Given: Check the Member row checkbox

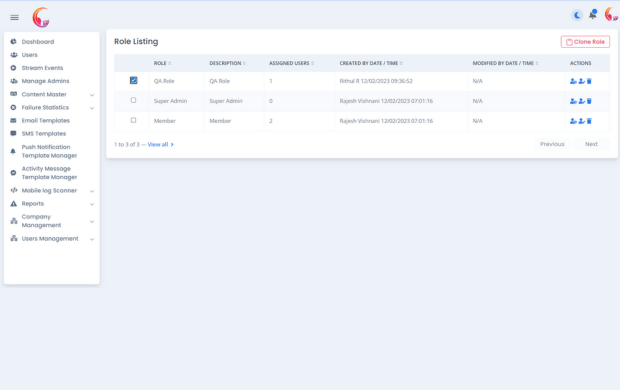Looking at the screenshot, I should (133, 120).
